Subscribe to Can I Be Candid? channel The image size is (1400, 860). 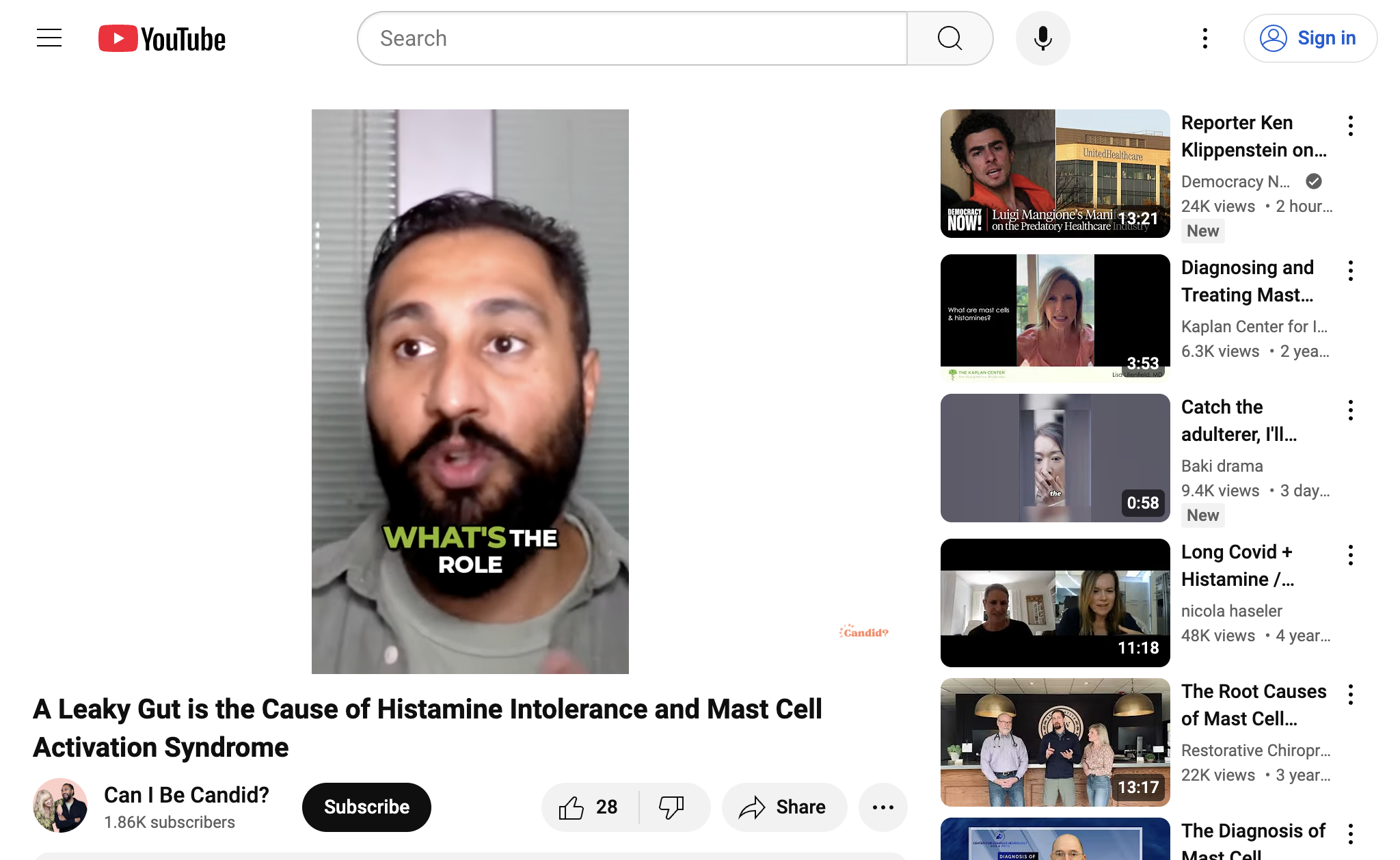pyautogui.click(x=366, y=807)
